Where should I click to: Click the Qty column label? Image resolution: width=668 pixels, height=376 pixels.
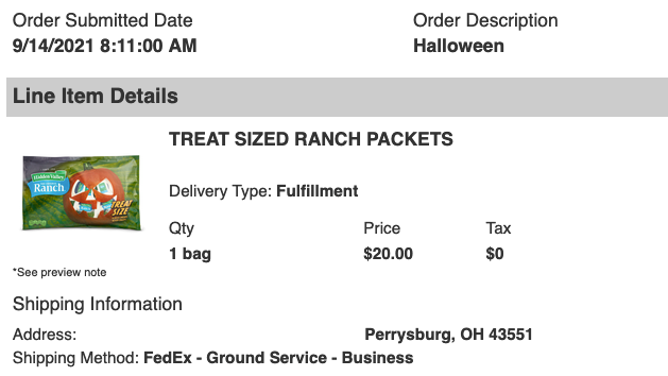[x=181, y=229]
